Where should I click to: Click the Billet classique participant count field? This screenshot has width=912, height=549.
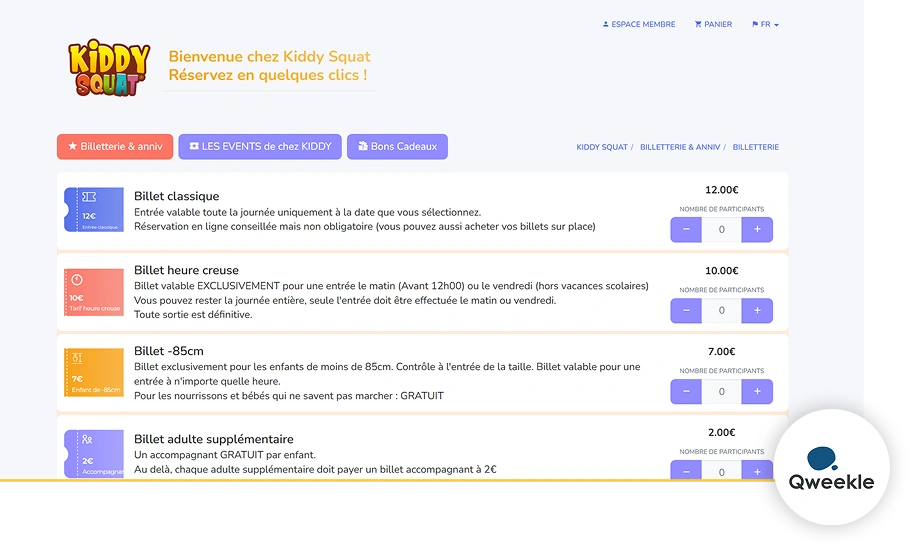[722, 230]
